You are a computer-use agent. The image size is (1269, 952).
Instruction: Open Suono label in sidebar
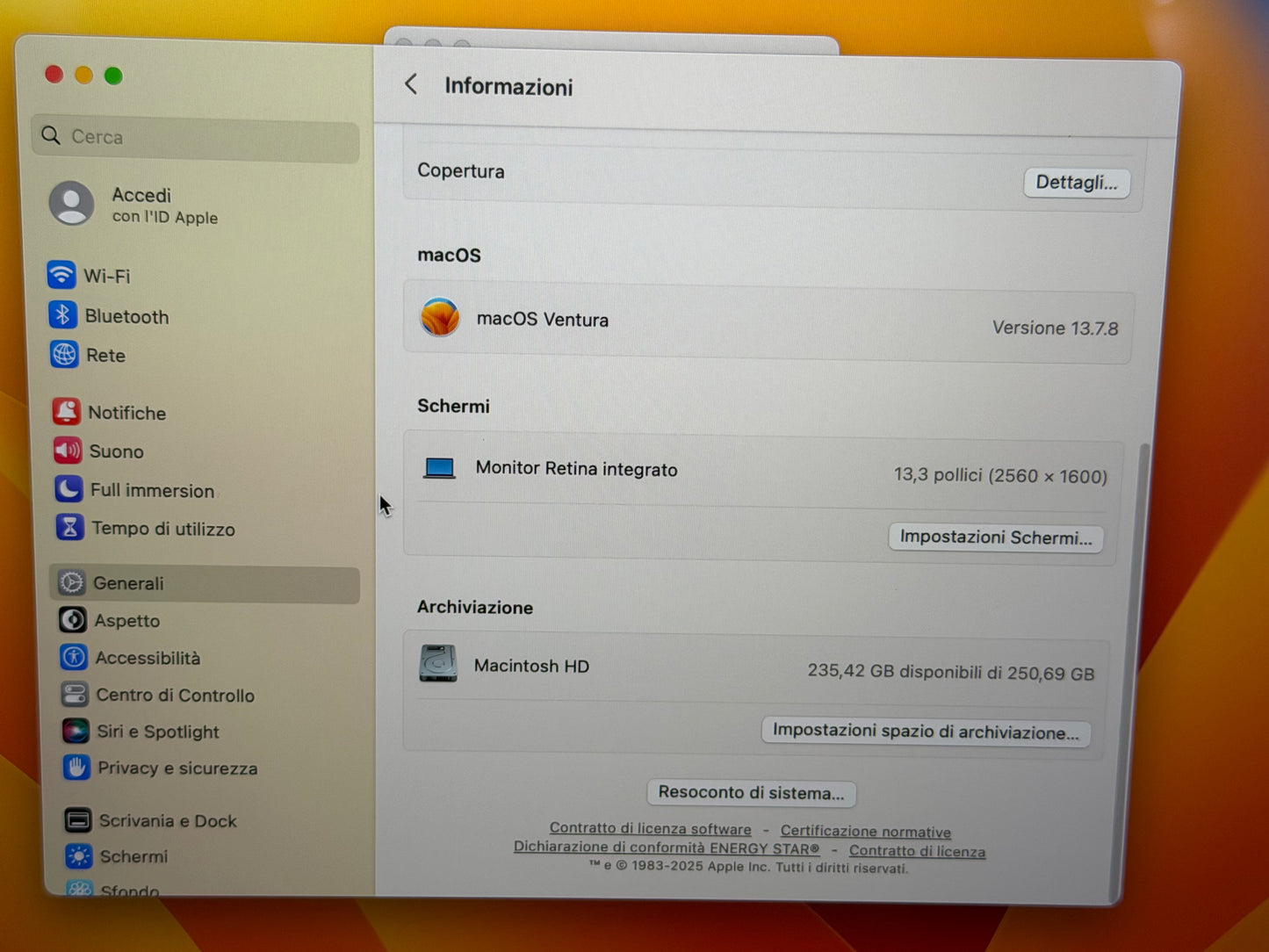pos(117,451)
